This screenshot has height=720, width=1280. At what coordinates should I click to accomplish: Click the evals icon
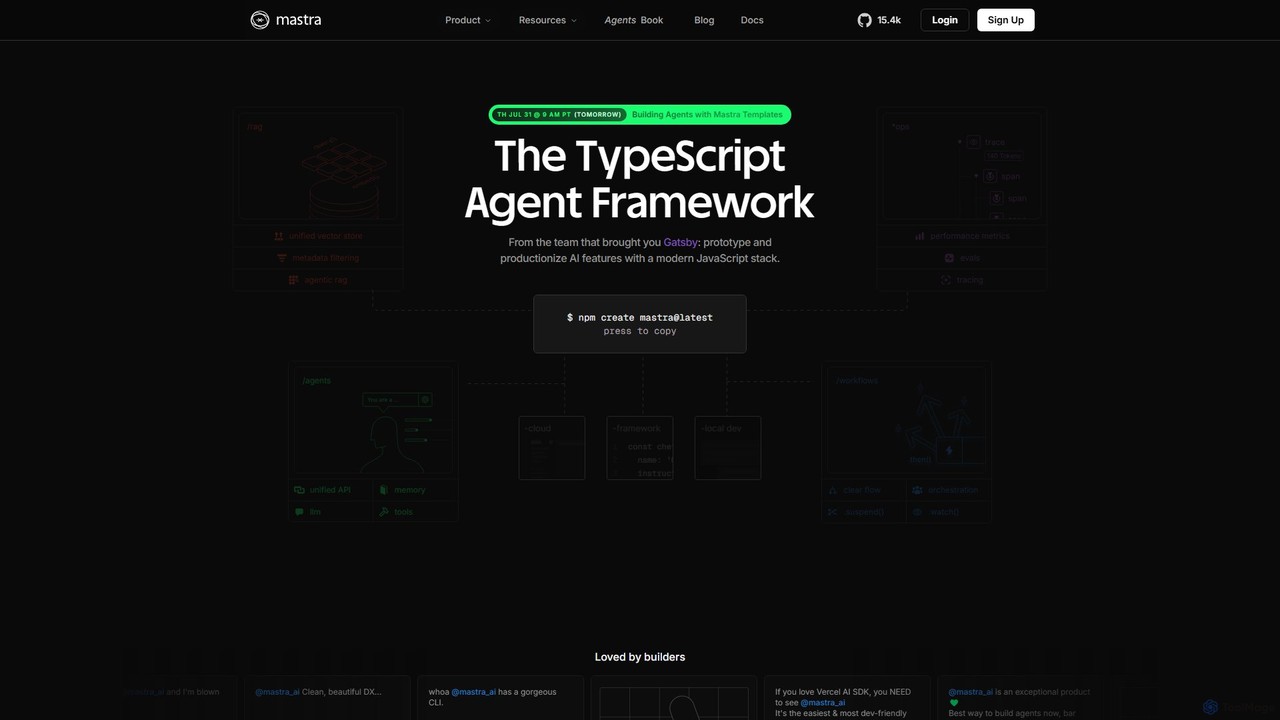tap(949, 258)
